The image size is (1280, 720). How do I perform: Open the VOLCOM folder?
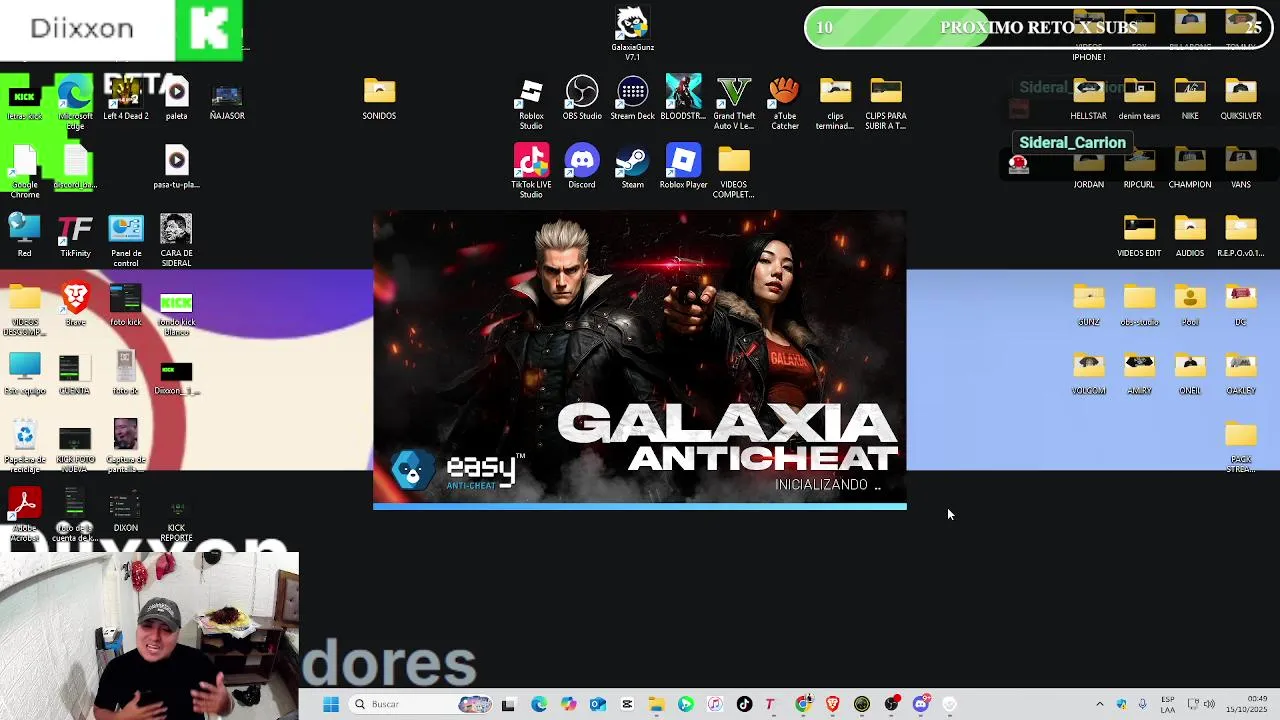[1089, 373]
